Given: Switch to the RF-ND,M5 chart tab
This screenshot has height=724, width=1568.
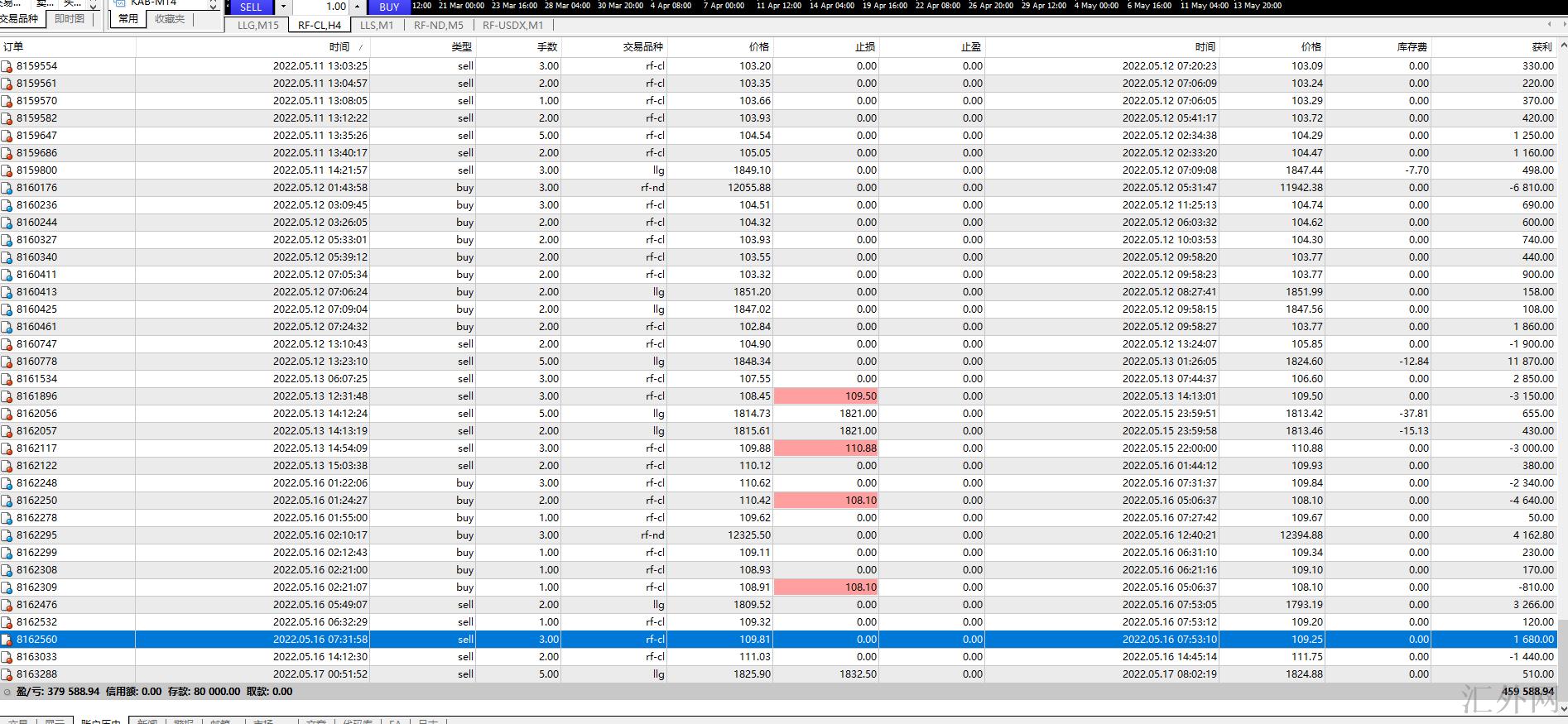Looking at the screenshot, I should (439, 26).
